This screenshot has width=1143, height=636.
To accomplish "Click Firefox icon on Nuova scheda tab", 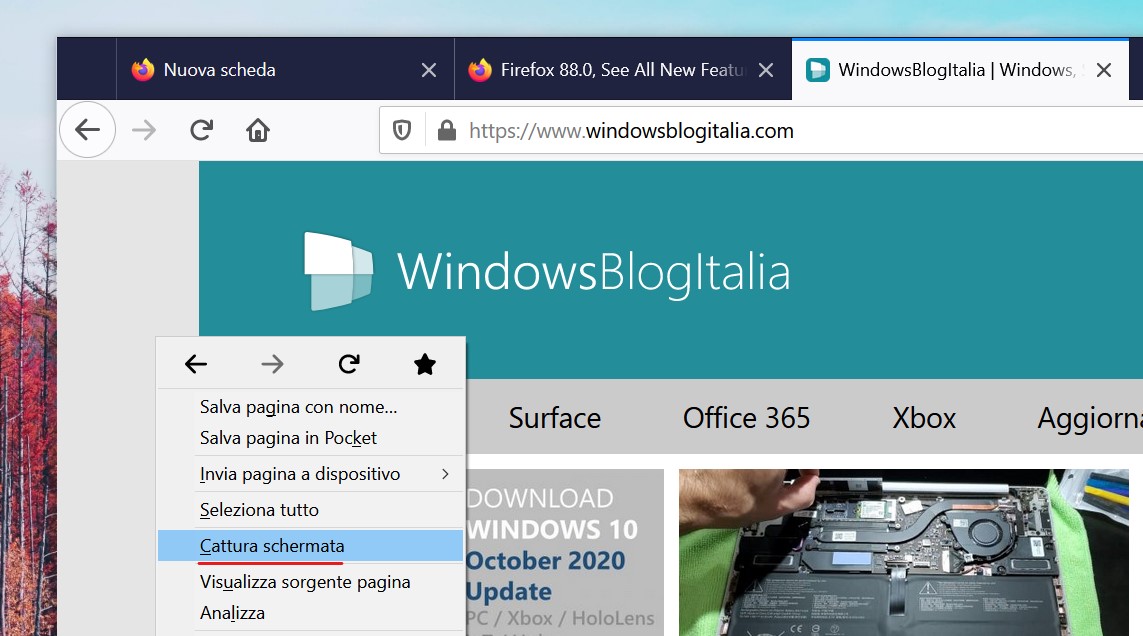I will (x=143, y=69).
